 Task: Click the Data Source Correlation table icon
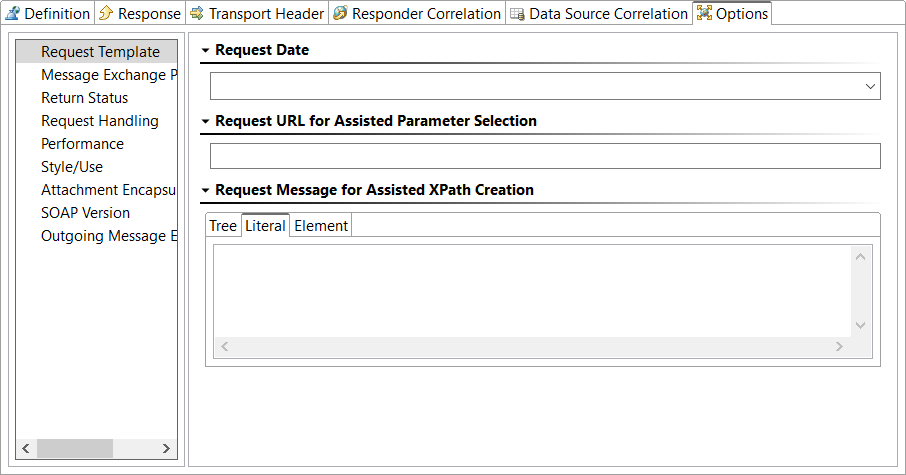(517, 14)
